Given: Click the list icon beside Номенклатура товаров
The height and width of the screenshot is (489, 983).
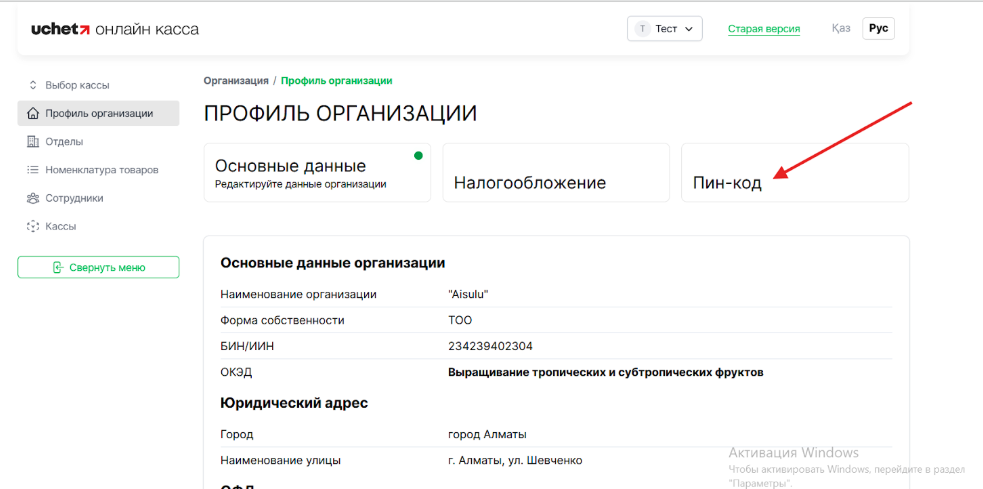Looking at the screenshot, I should tap(33, 170).
